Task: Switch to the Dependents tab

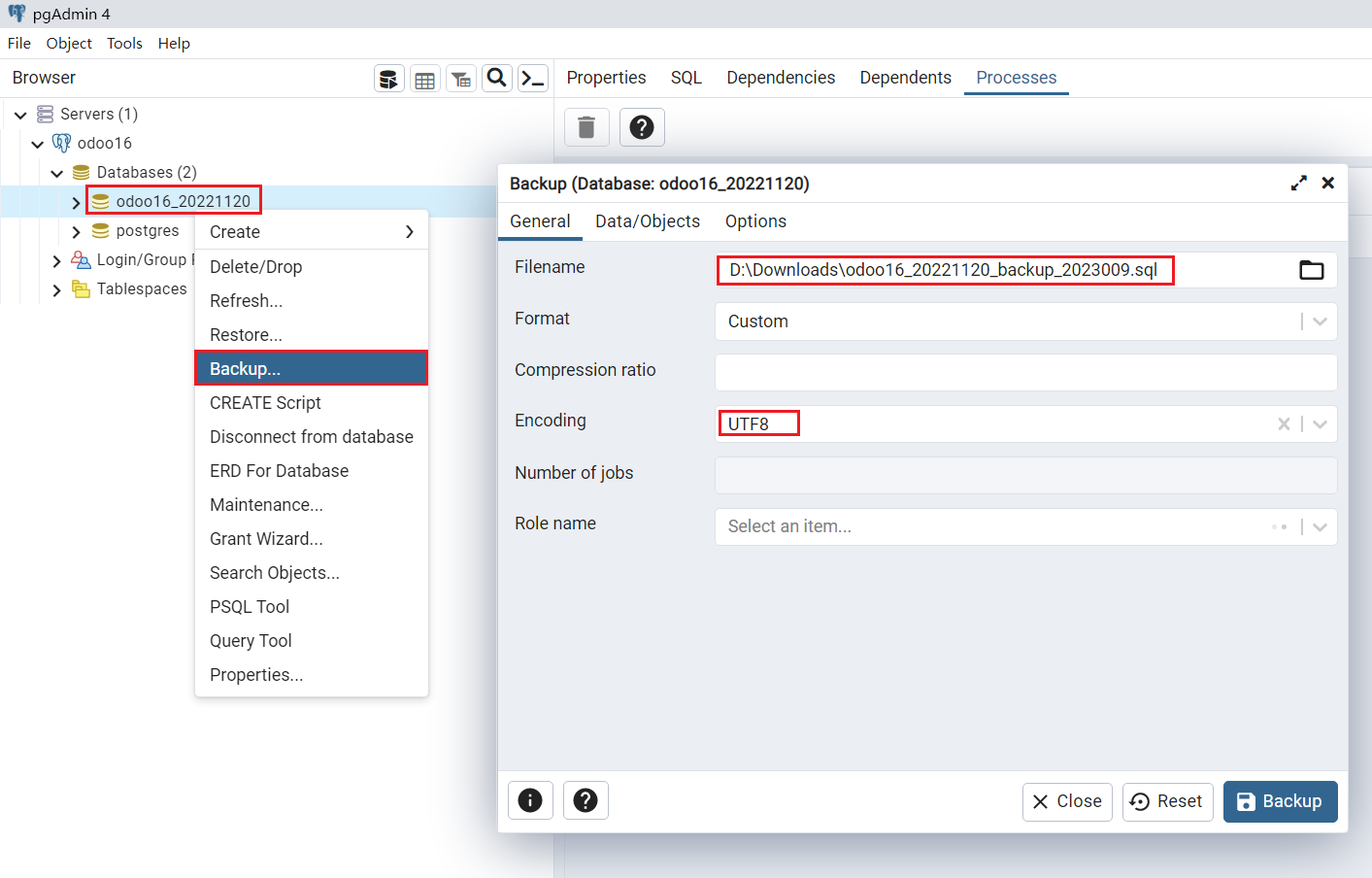Action: tap(906, 78)
